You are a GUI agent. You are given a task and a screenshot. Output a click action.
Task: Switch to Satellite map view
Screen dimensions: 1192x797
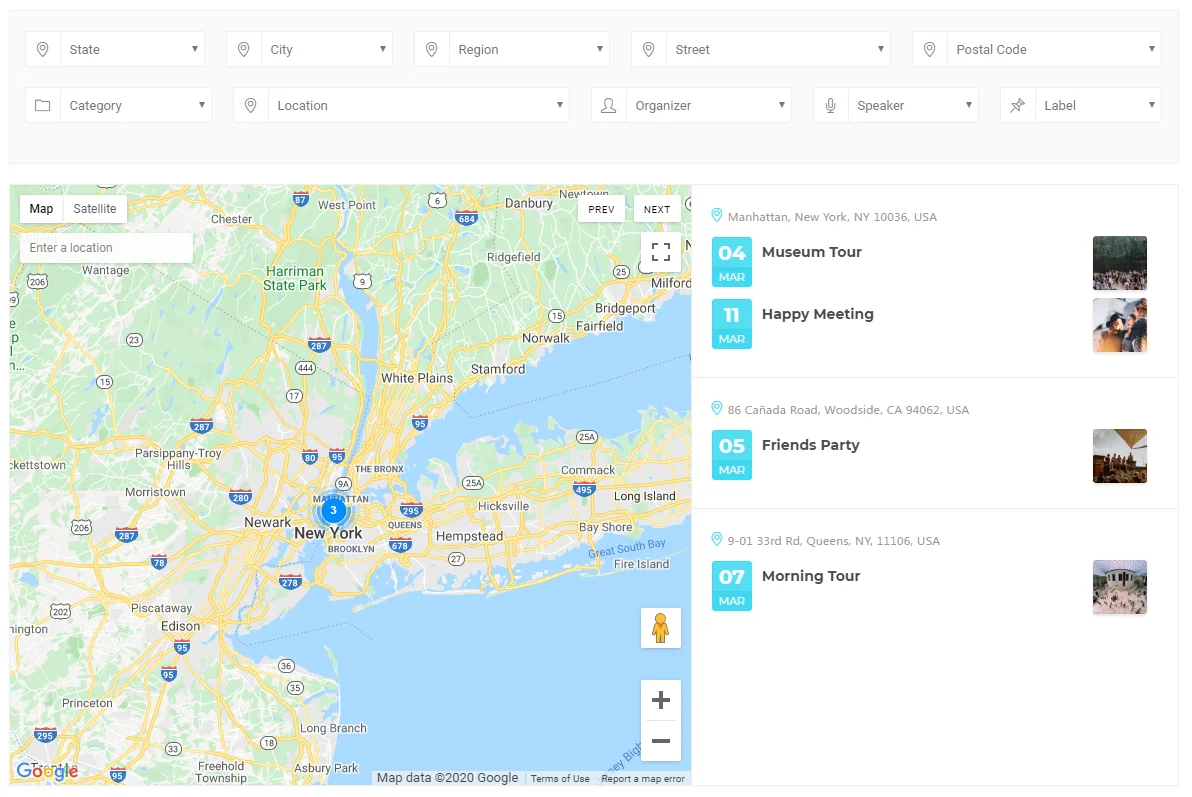click(95, 209)
